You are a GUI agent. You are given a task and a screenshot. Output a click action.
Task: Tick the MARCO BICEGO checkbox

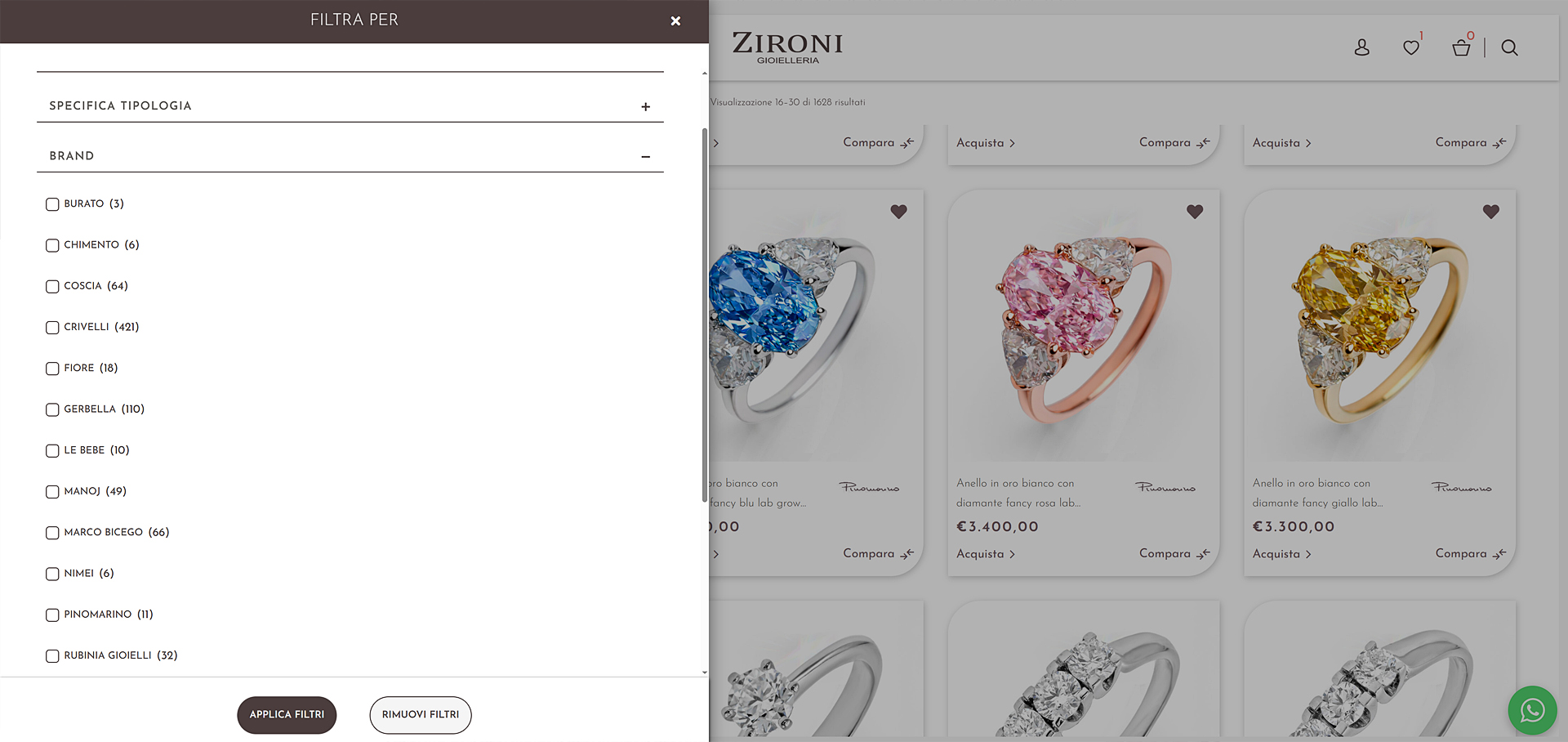tap(52, 533)
